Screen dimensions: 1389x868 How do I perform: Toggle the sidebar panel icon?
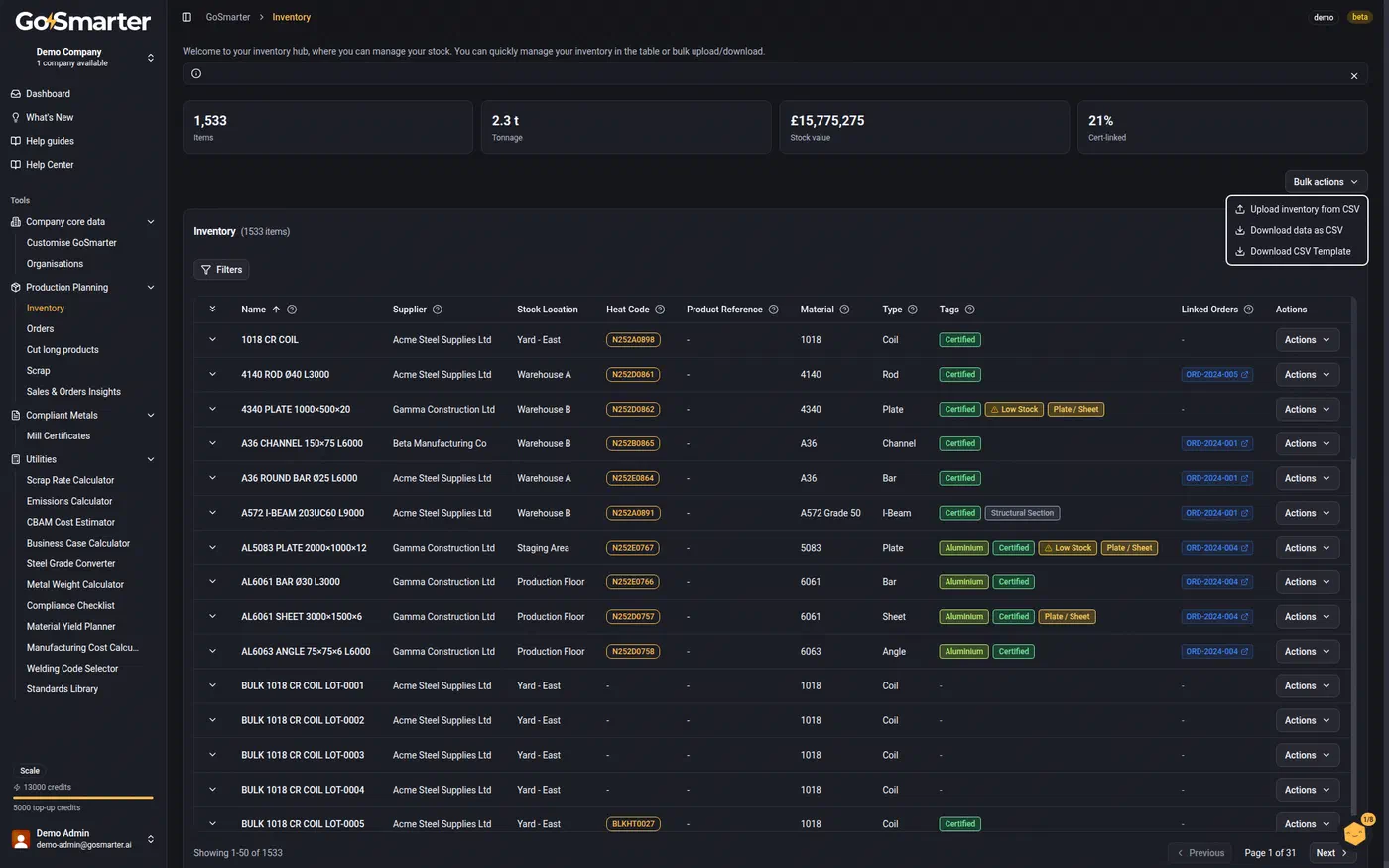coord(187,17)
